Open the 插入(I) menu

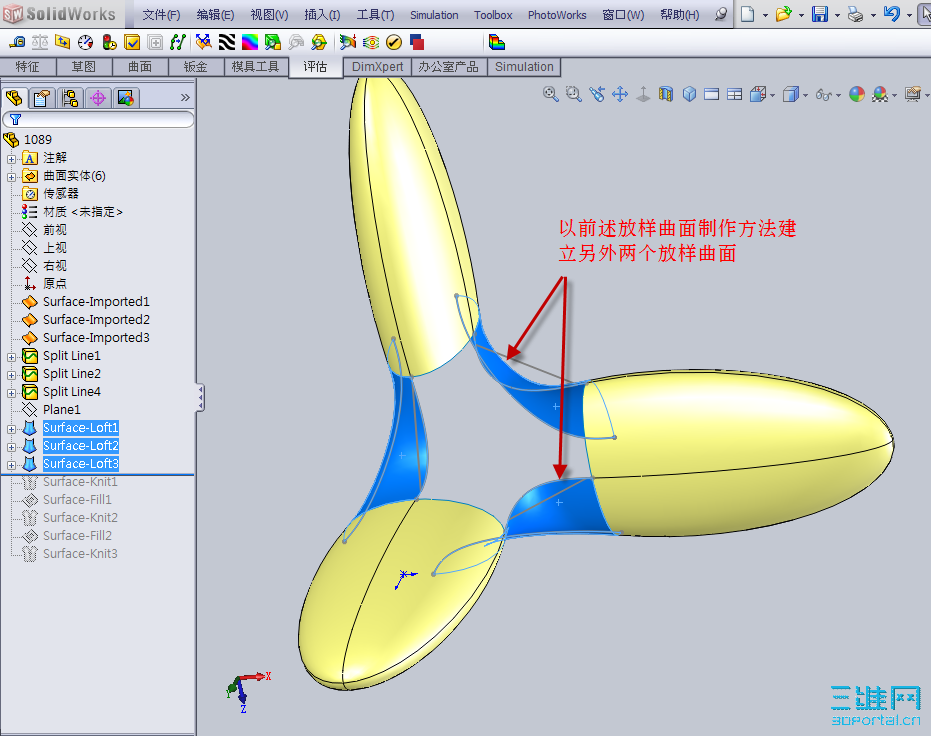pos(322,15)
